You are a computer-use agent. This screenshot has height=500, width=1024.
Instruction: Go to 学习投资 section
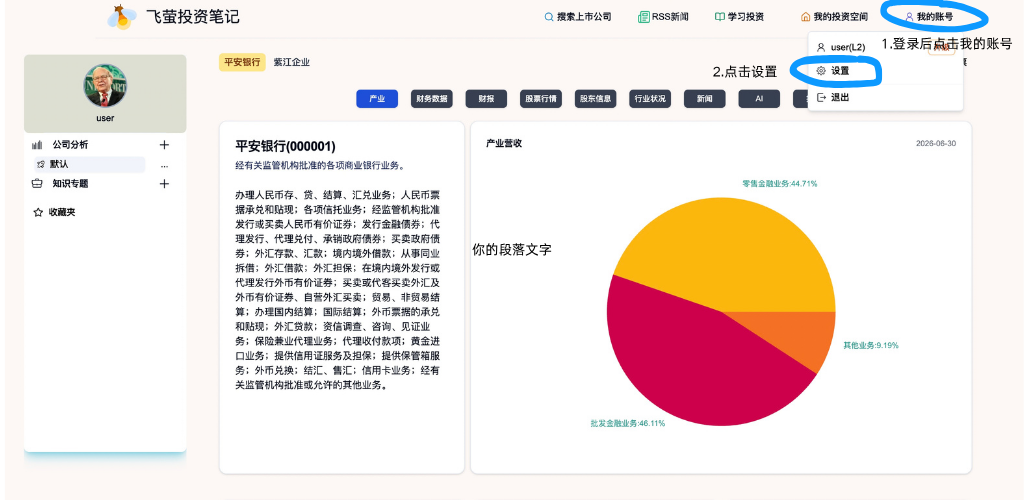coord(739,17)
